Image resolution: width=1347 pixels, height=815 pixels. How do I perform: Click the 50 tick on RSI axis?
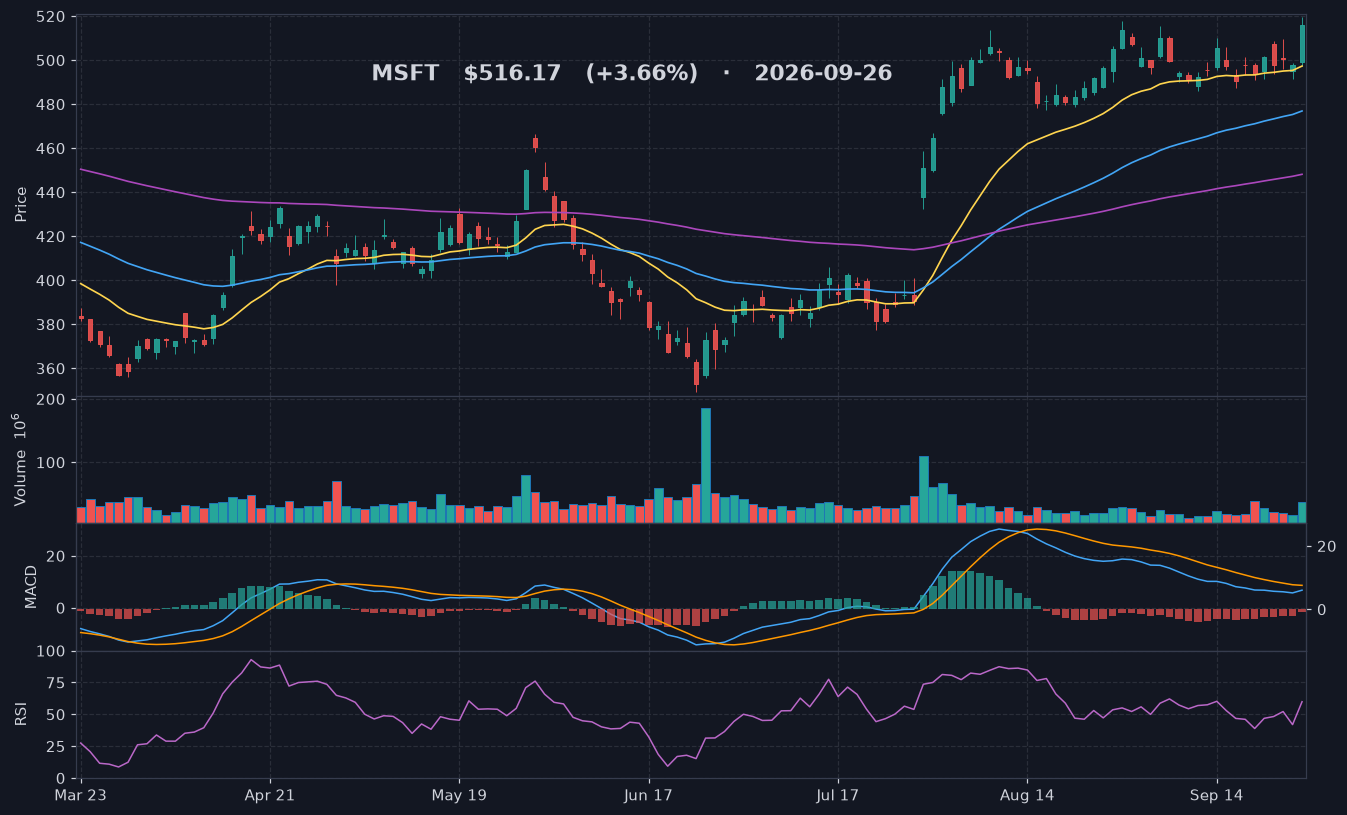[x=58, y=715]
